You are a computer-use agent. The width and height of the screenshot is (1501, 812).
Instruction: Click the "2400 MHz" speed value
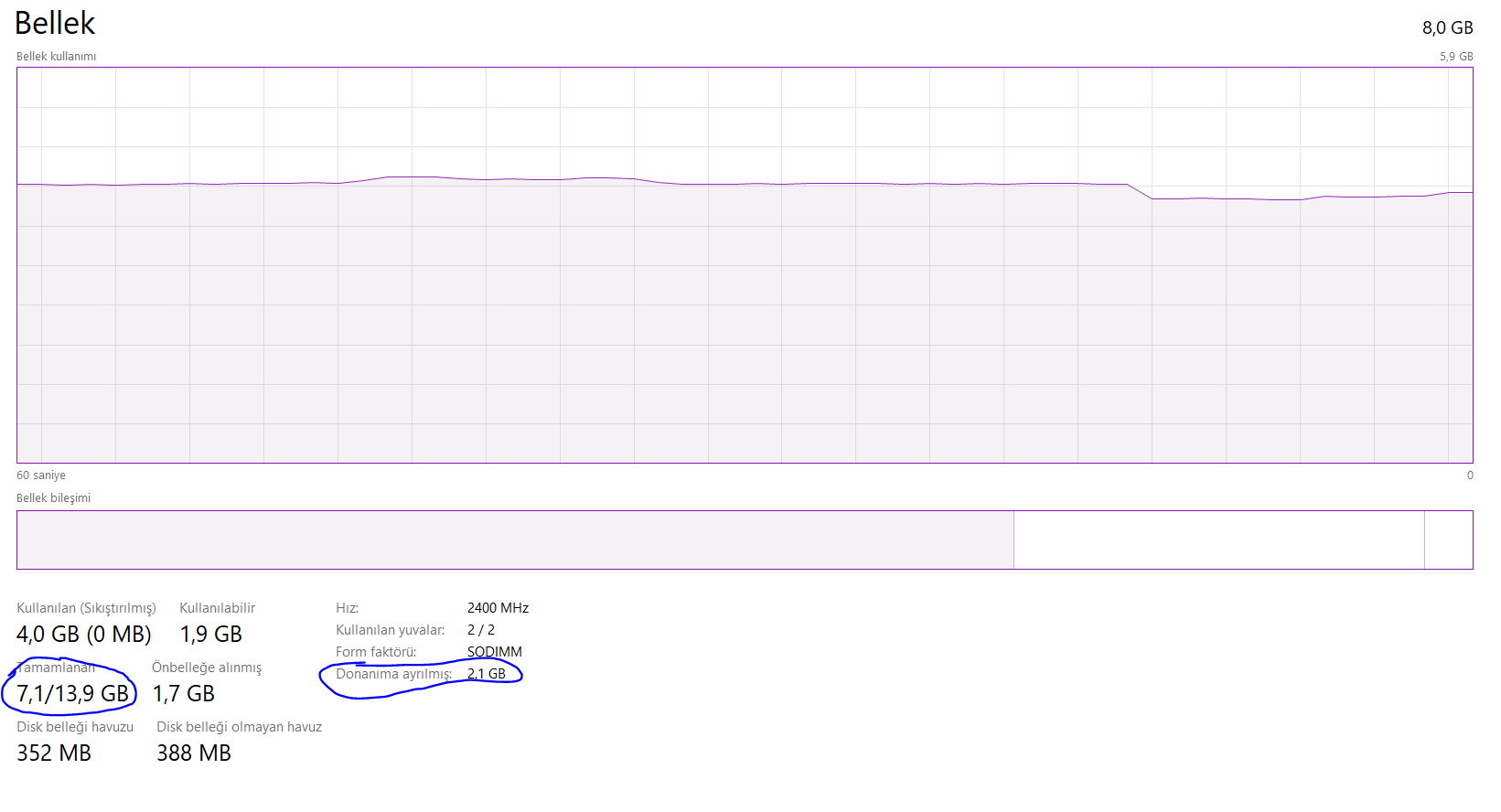click(498, 608)
